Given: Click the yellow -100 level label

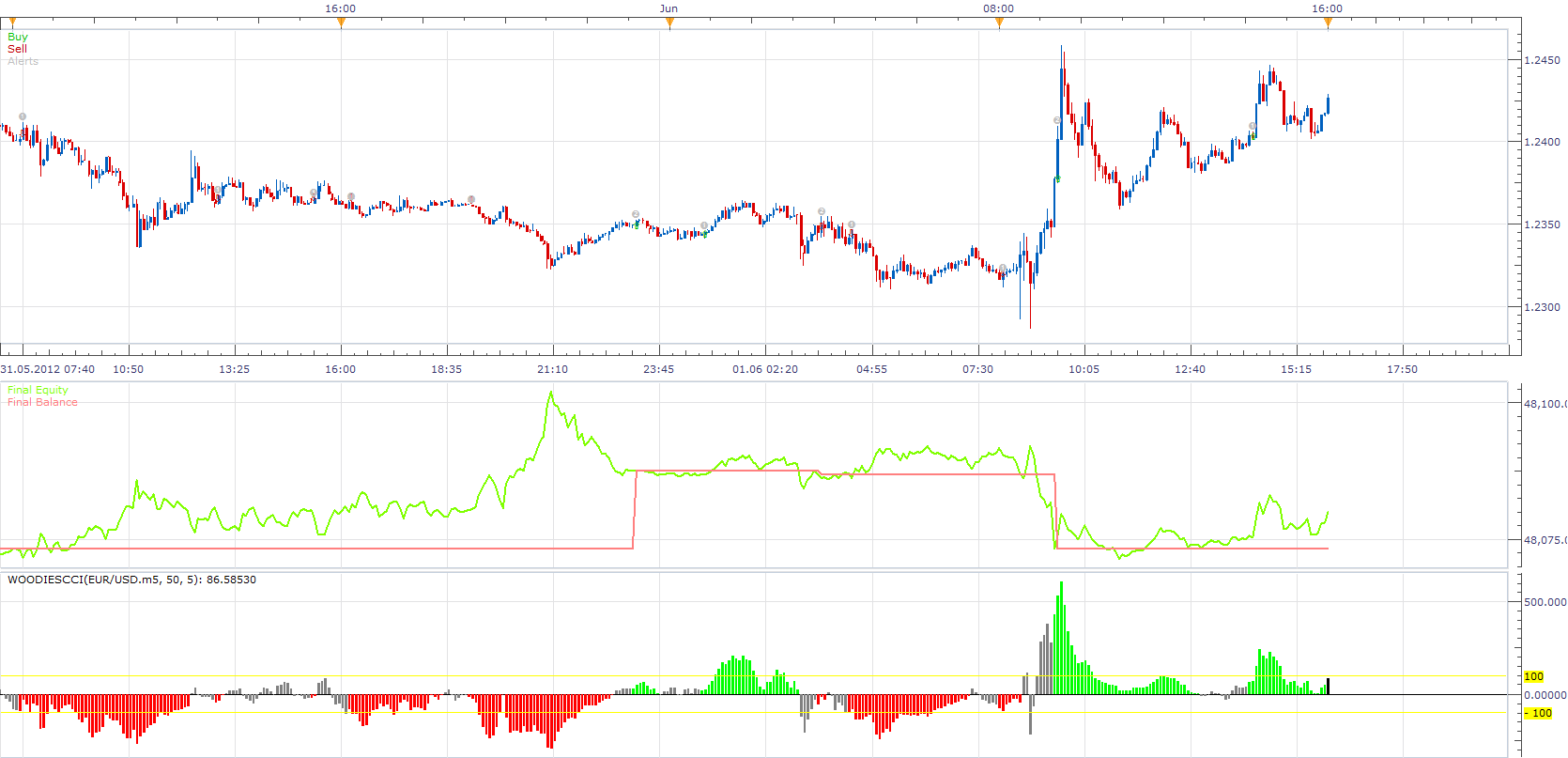Looking at the screenshot, I should click(x=1538, y=713).
